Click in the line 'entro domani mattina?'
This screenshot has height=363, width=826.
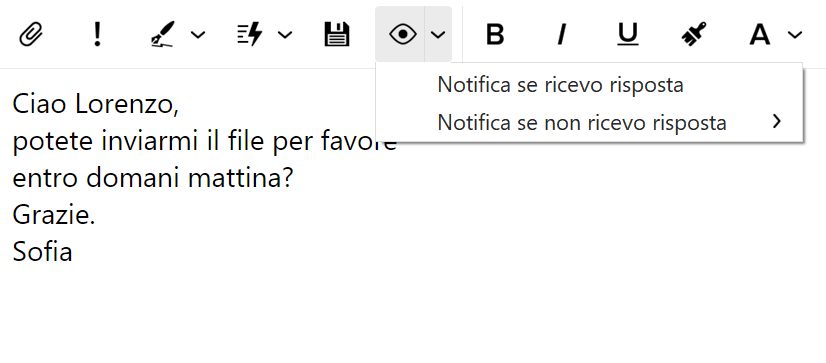point(152,179)
